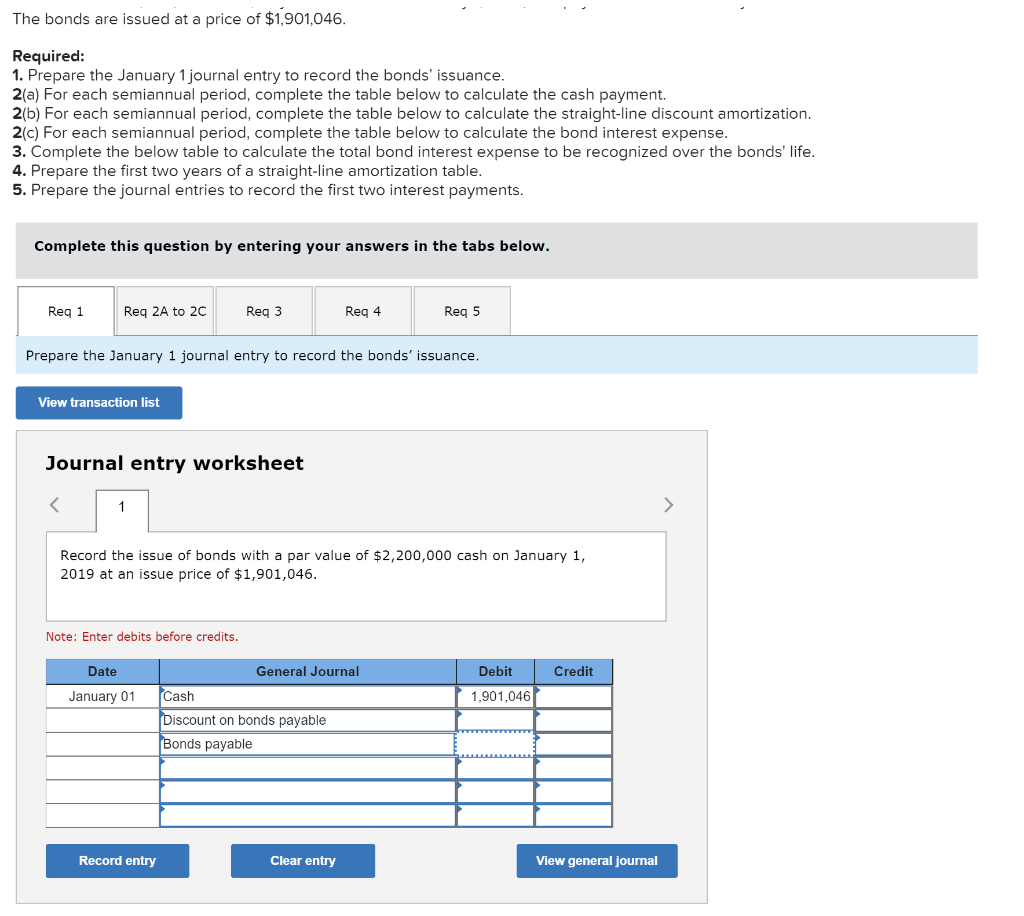The width and height of the screenshot is (1024, 916).
Task: Go to next journal entry arrow
Action: tap(668, 505)
